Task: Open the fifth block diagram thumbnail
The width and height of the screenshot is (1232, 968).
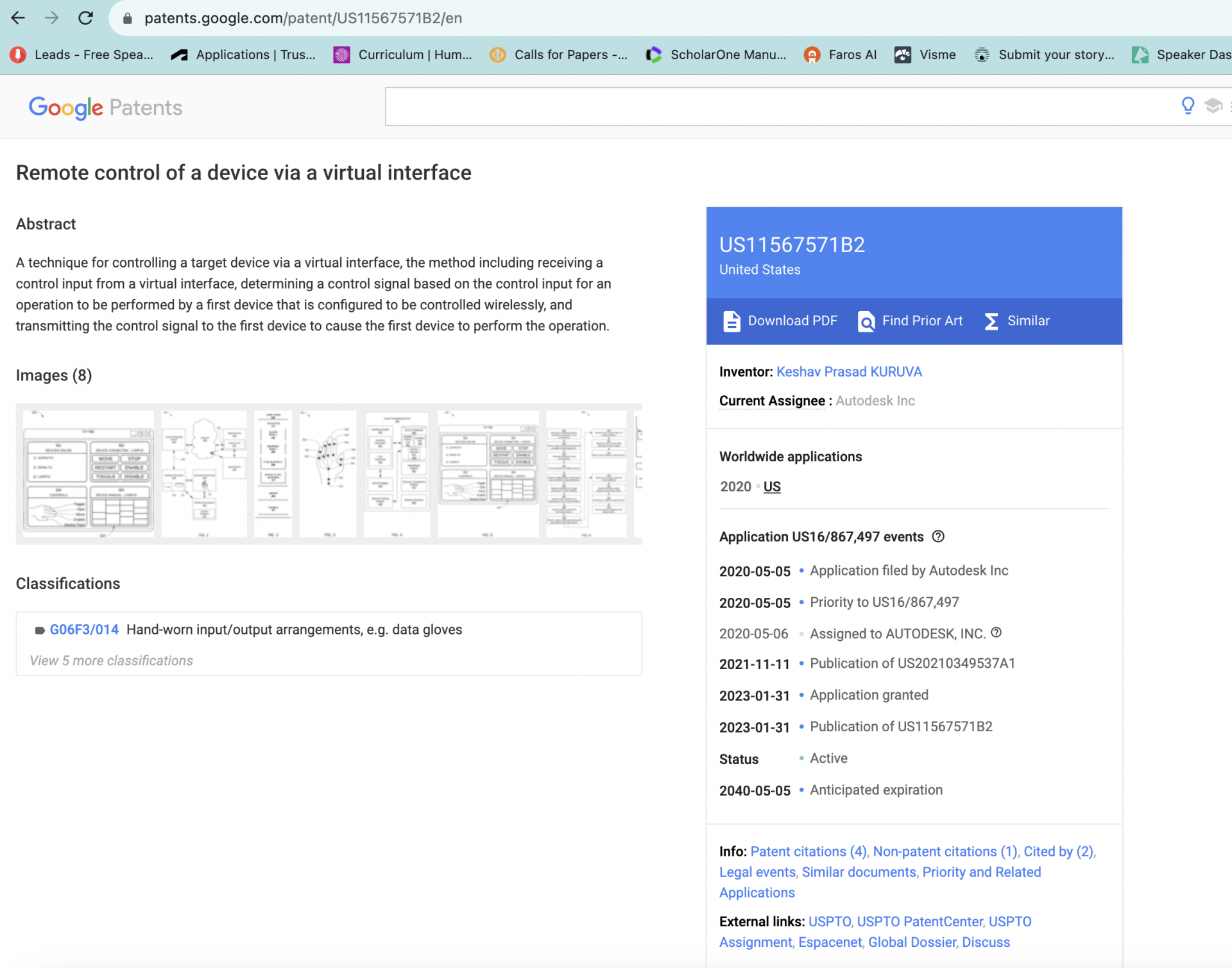Action: click(397, 474)
